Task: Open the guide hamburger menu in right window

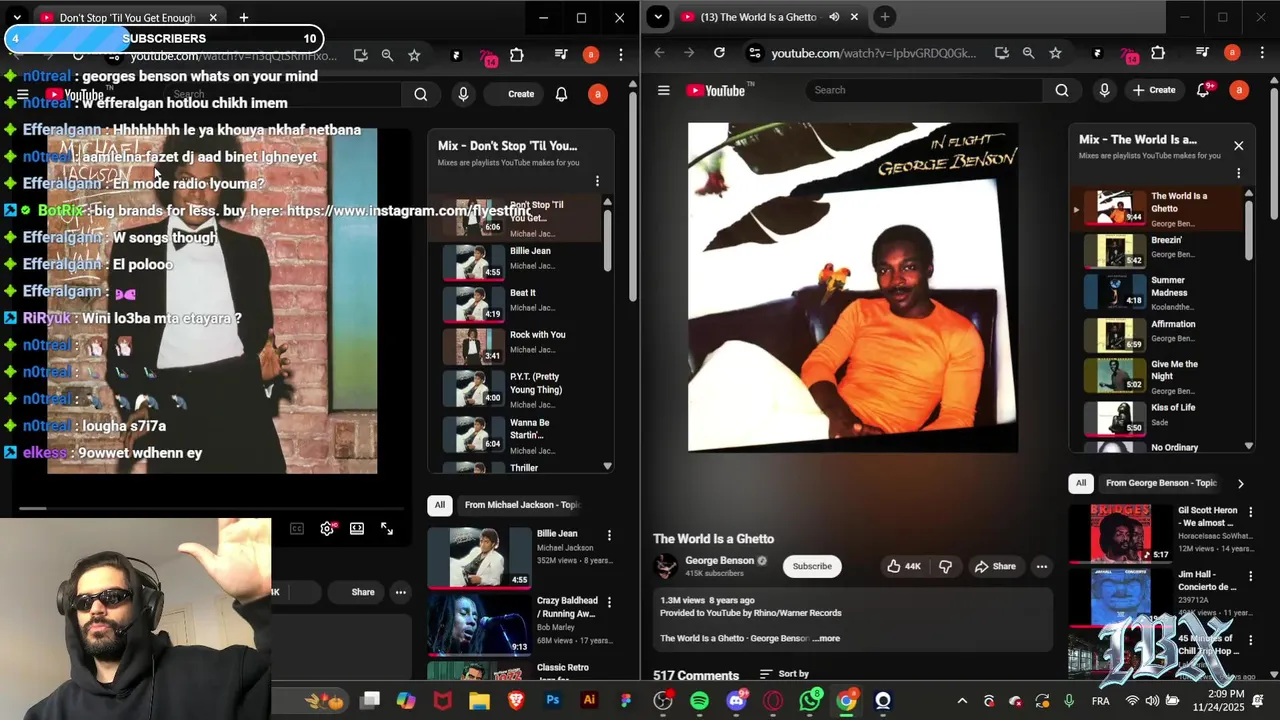Action: 663,90
